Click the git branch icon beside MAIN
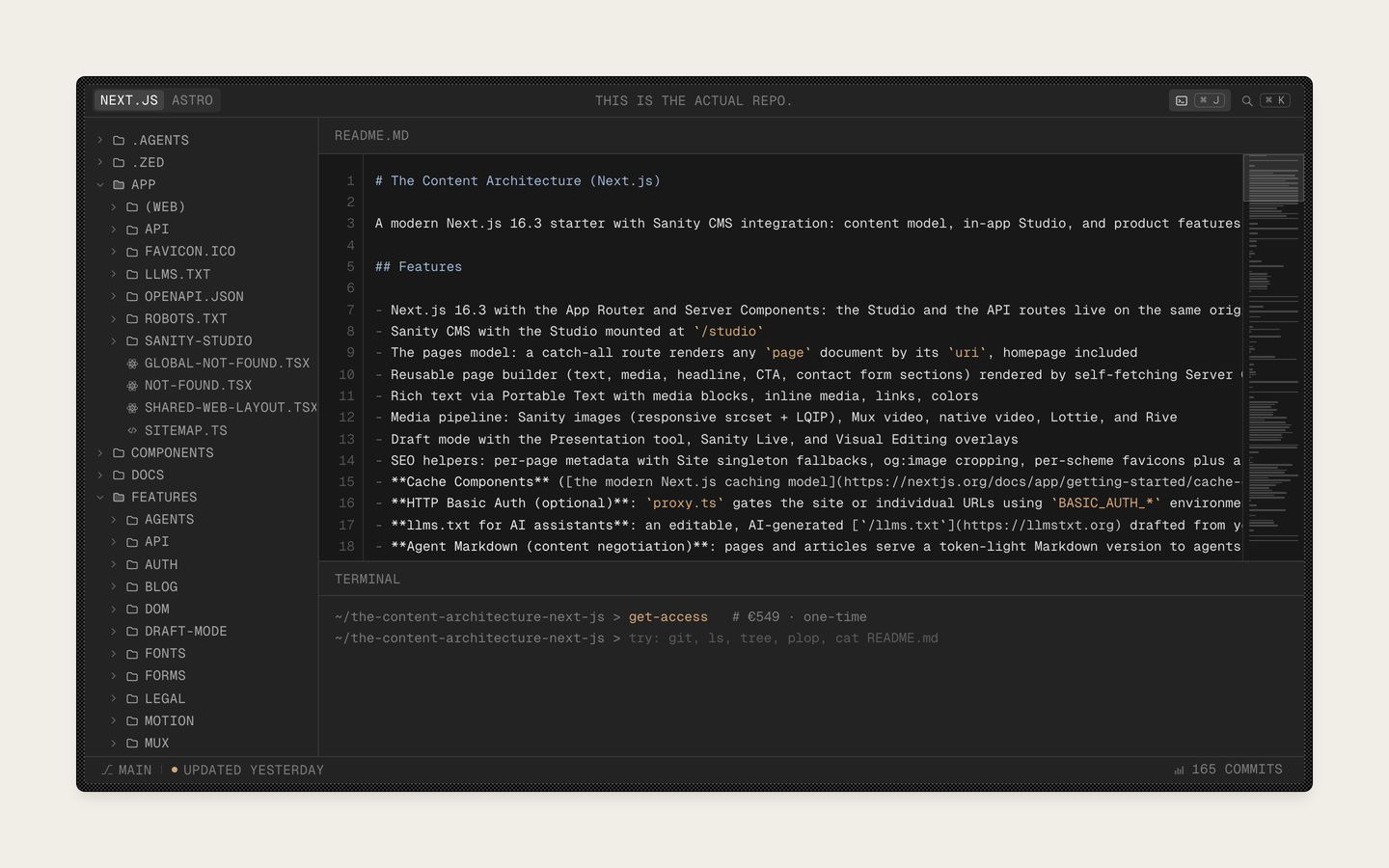The width and height of the screenshot is (1389, 868). pyautogui.click(x=107, y=770)
